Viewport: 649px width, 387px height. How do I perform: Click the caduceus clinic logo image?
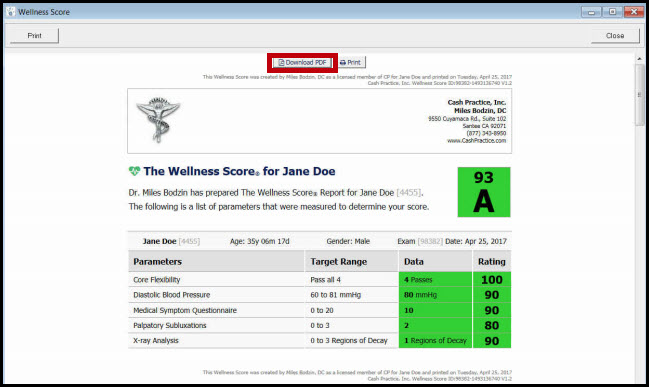click(x=158, y=120)
